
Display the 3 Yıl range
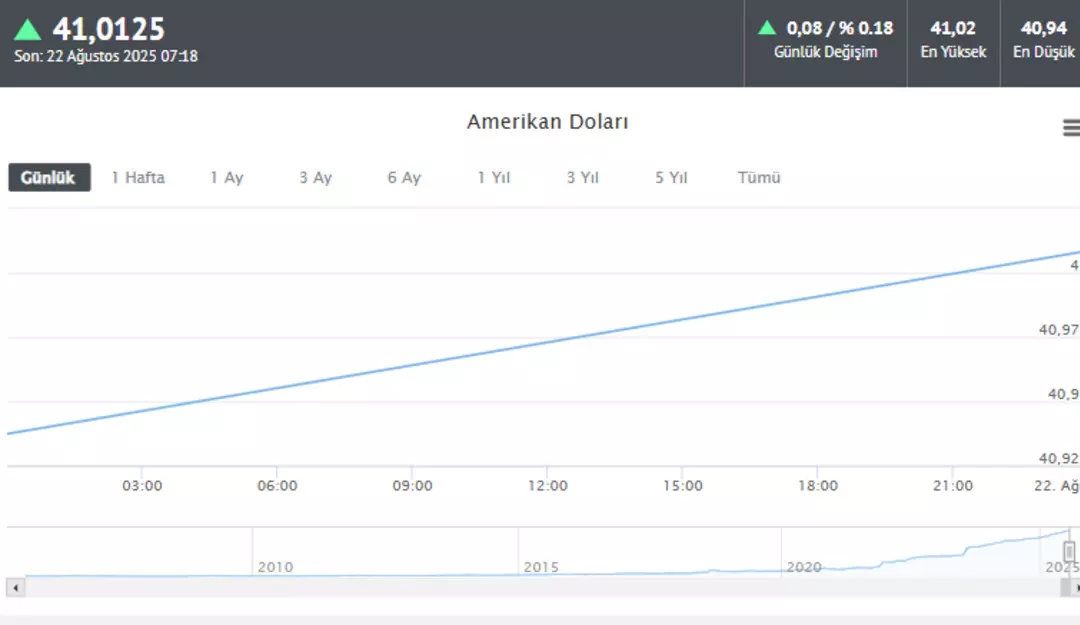(583, 178)
